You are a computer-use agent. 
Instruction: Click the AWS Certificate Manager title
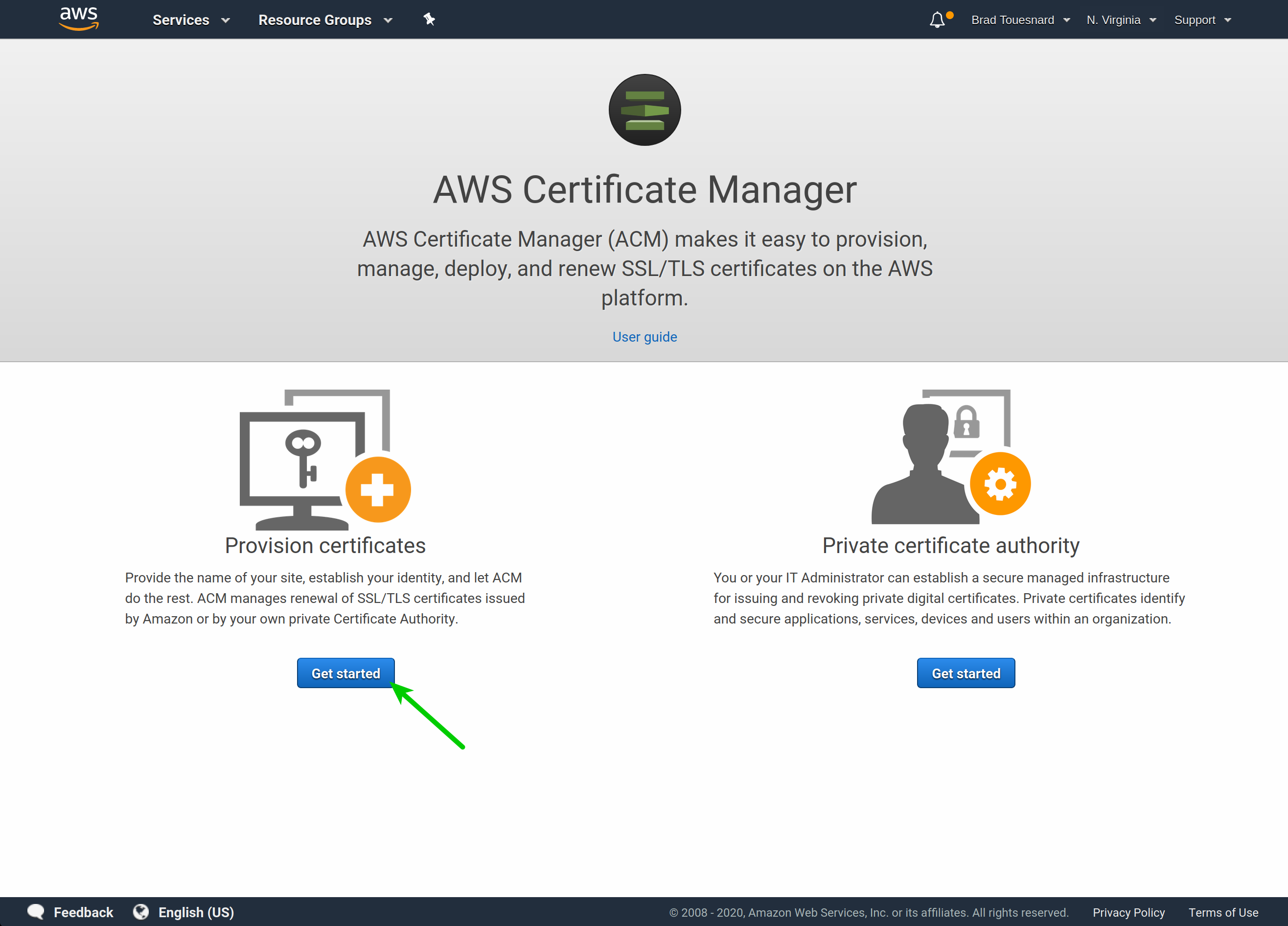[x=644, y=189]
